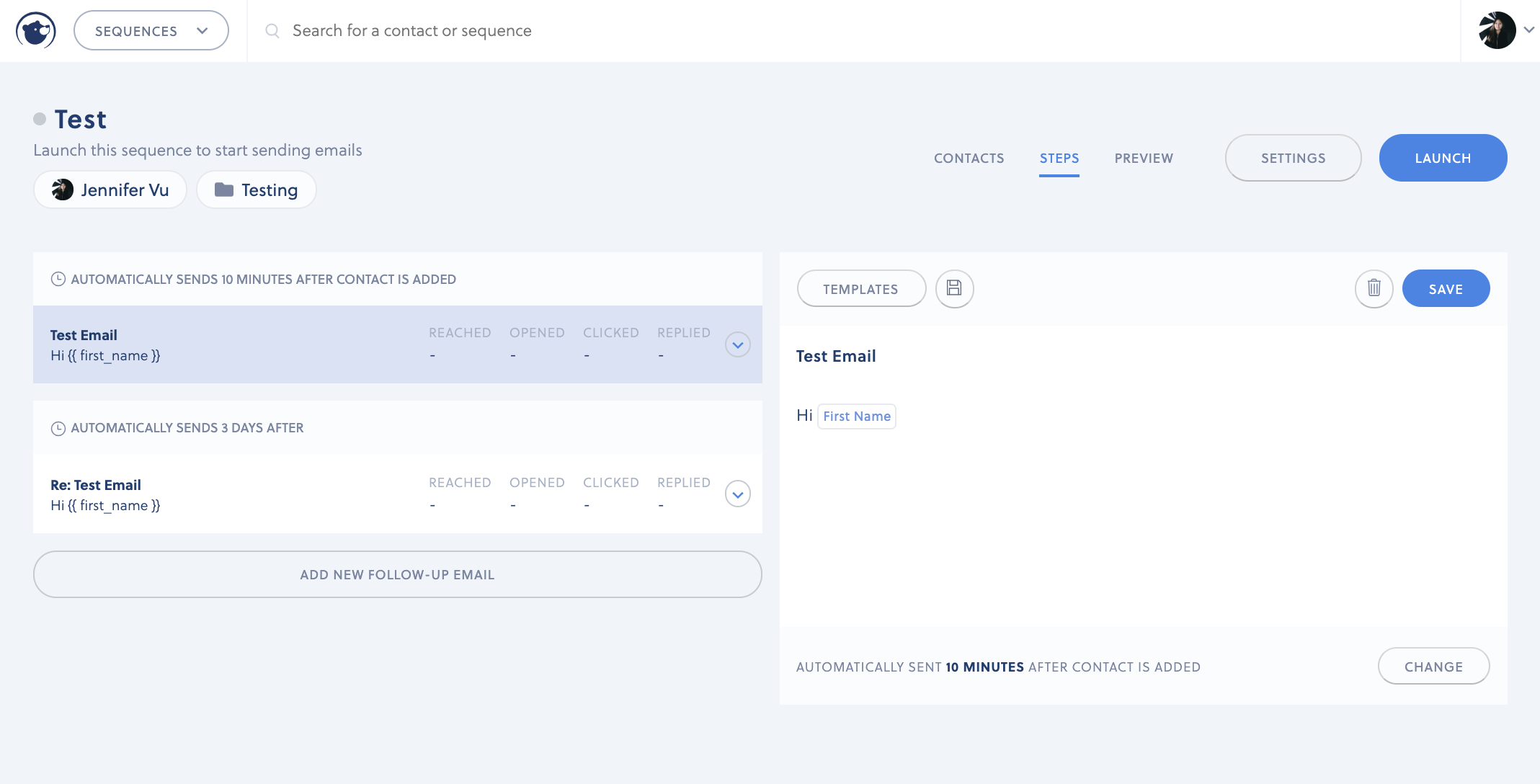Click the Testing folder tag
Screen dimensions: 1540x784
pos(257,190)
